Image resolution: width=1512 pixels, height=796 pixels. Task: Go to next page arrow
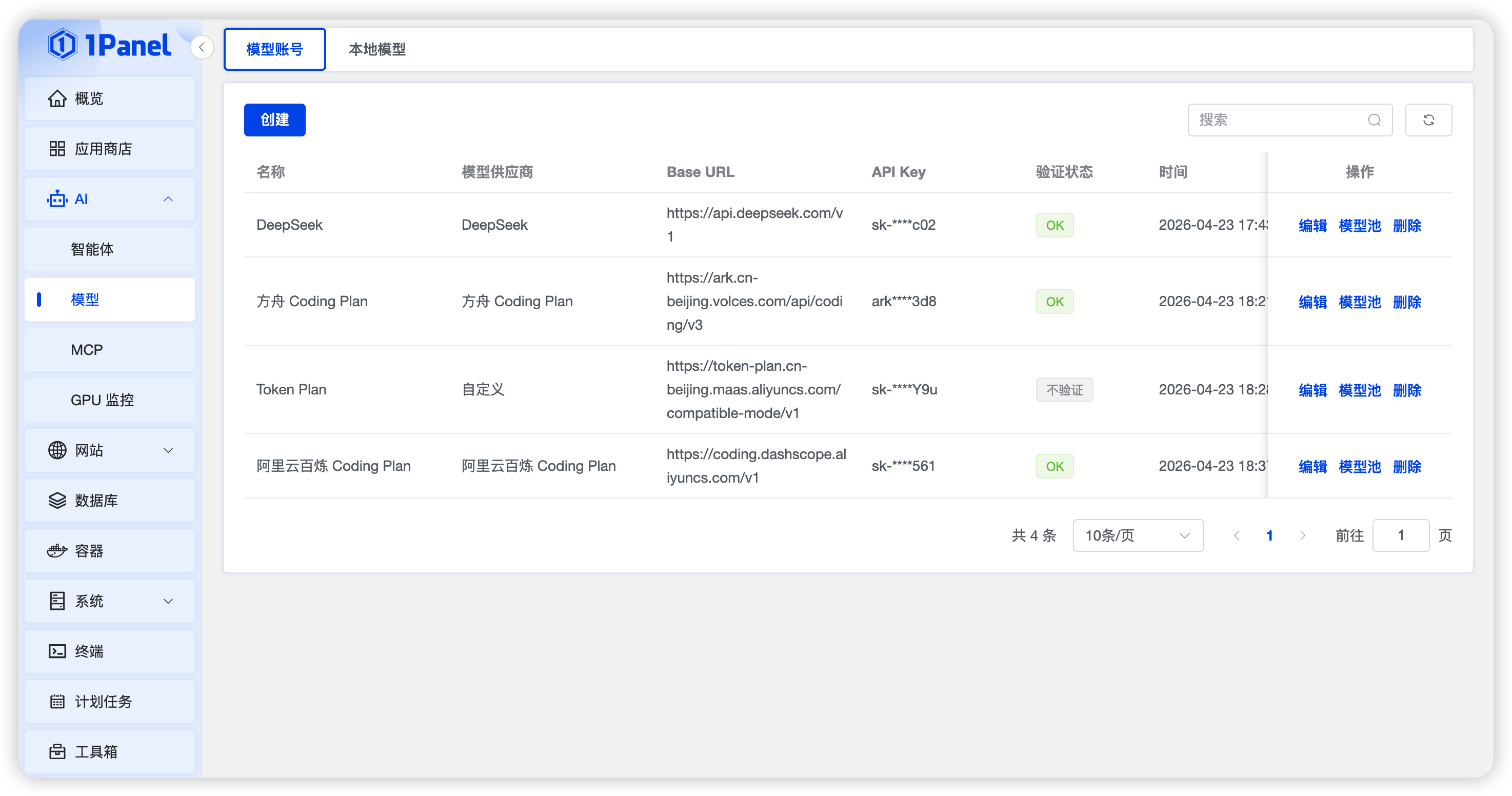coord(1302,535)
